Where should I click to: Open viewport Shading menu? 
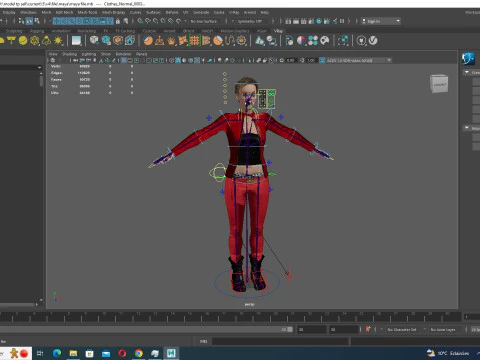69,54
